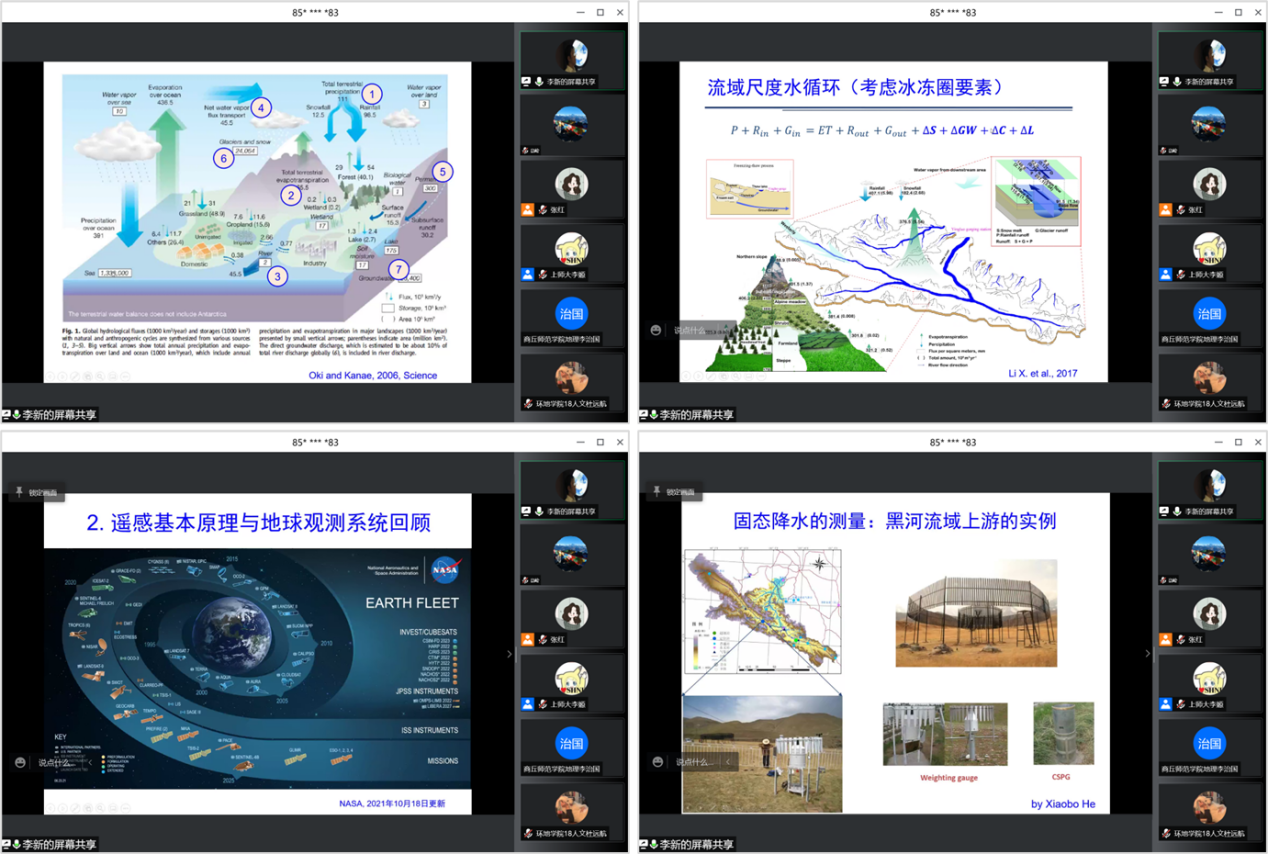Click screen-share icon on 李新 tile, top-right window
This screenshot has width=1268, height=854.
1166,81
